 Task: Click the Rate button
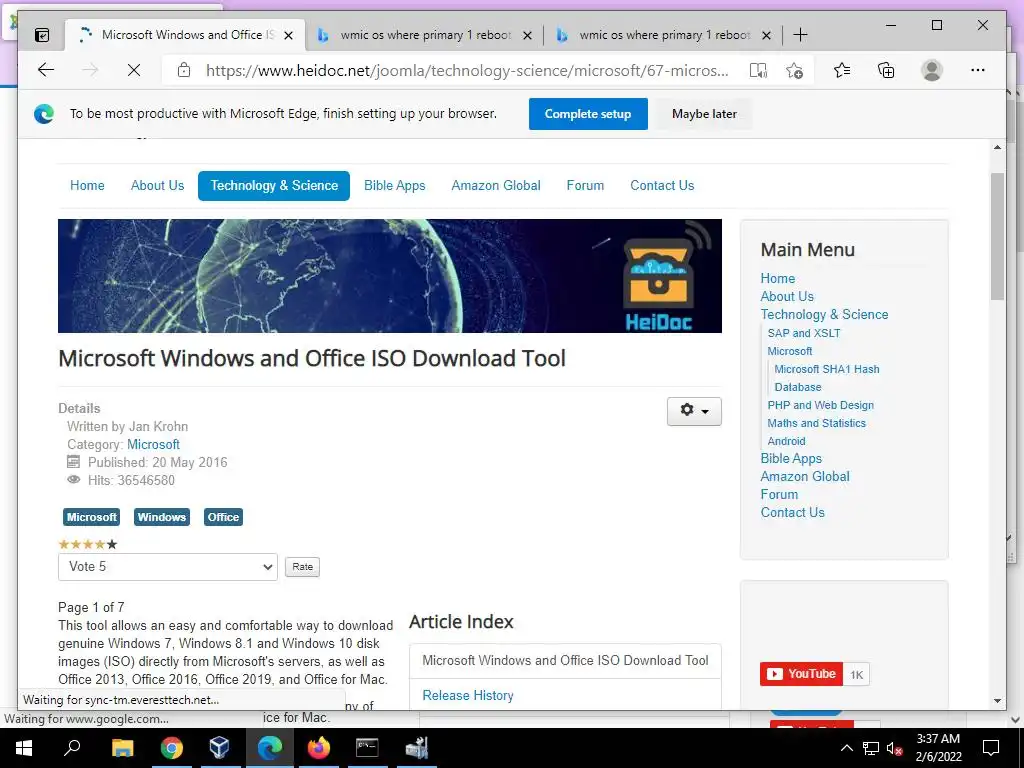point(302,567)
